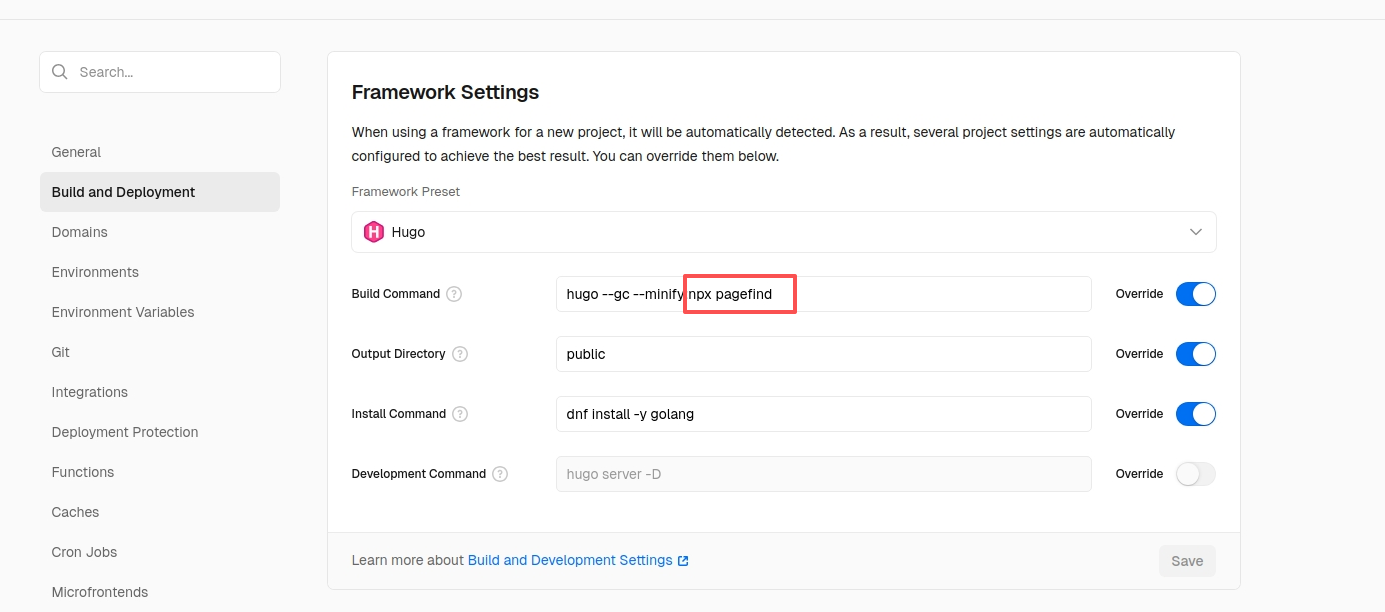The image size is (1385, 612).
Task: Open the Build and Development Settings link
Action: [x=569, y=561]
